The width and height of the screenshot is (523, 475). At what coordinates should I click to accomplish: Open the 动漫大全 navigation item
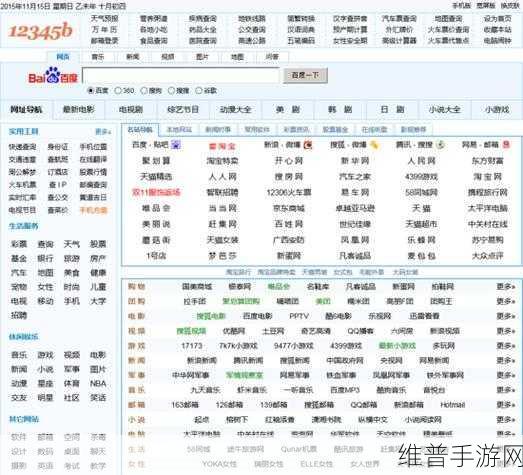coord(235,109)
